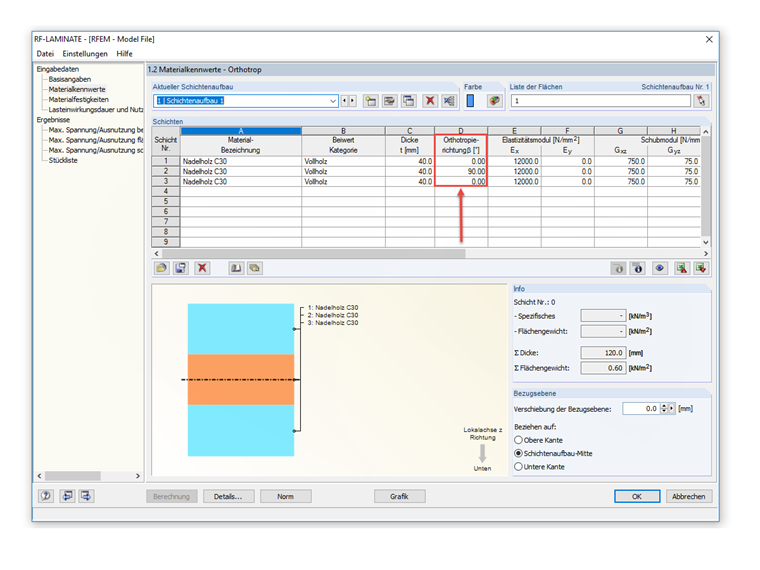Select the Obere Kante radio button

pos(518,440)
